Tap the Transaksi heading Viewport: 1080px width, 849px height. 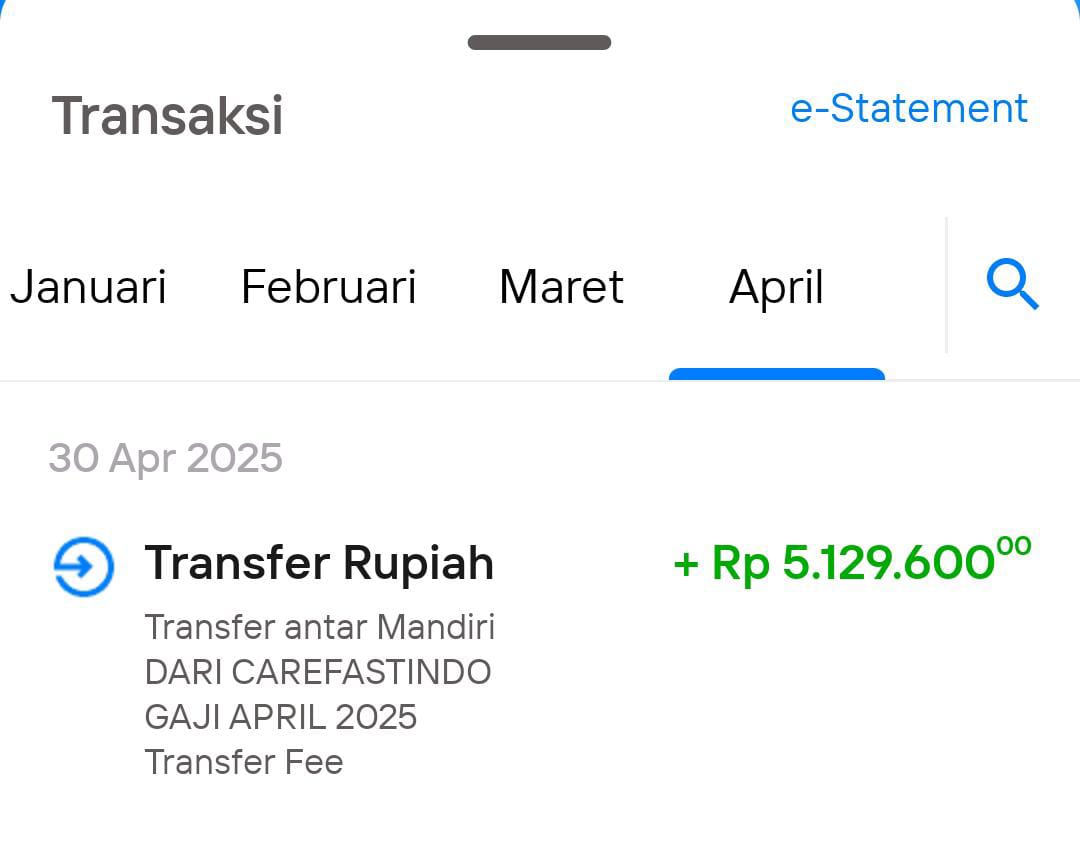pos(167,116)
